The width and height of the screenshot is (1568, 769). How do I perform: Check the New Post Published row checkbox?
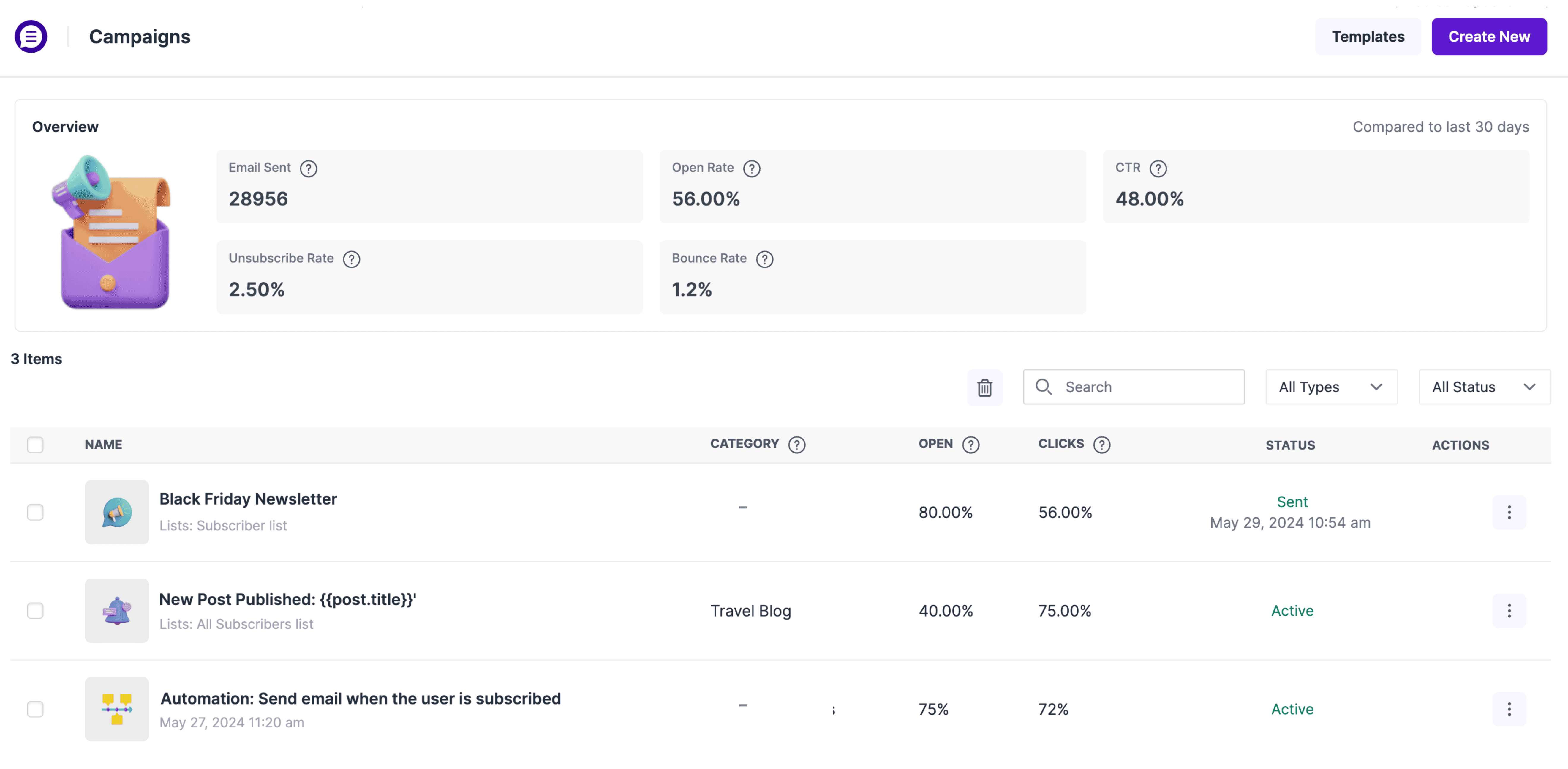click(x=35, y=611)
